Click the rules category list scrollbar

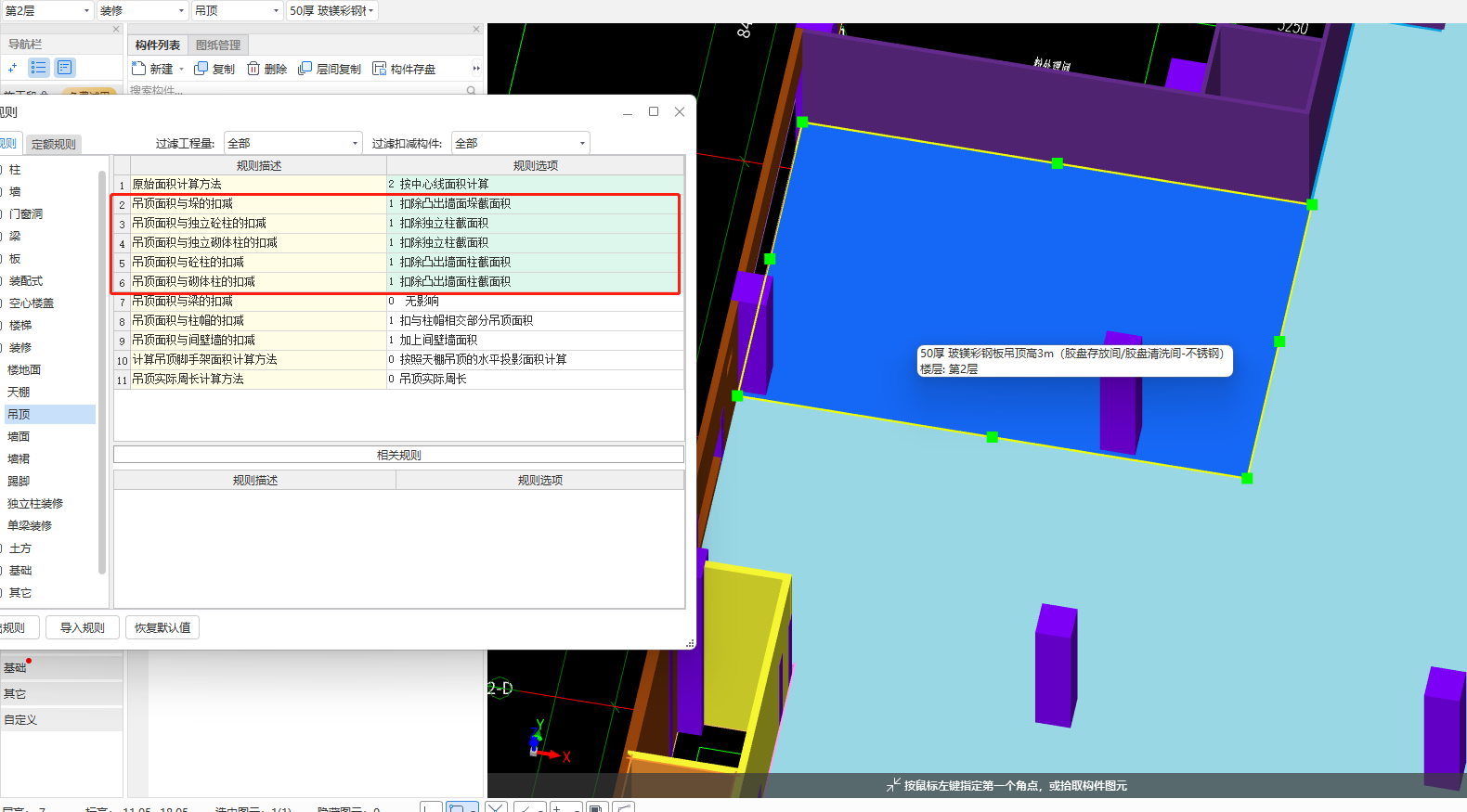pos(102,371)
